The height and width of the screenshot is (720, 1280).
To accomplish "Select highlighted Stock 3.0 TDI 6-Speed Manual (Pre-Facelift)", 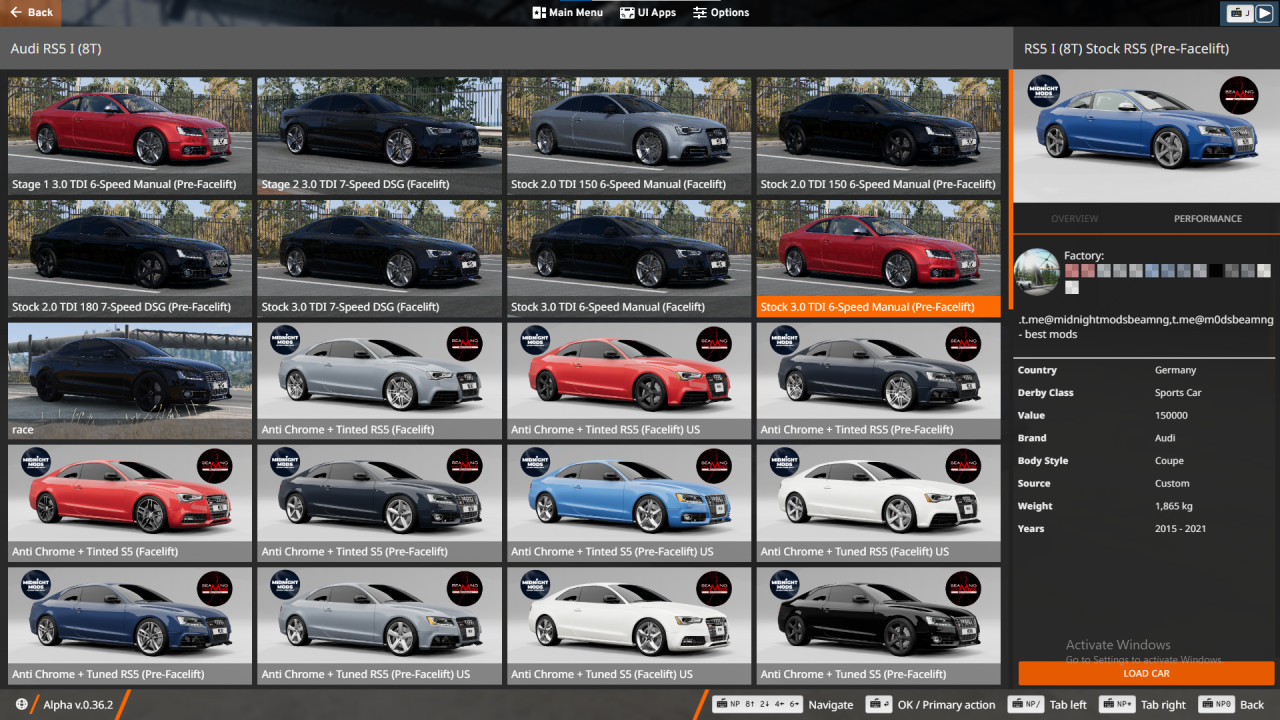I will pyautogui.click(x=878, y=258).
